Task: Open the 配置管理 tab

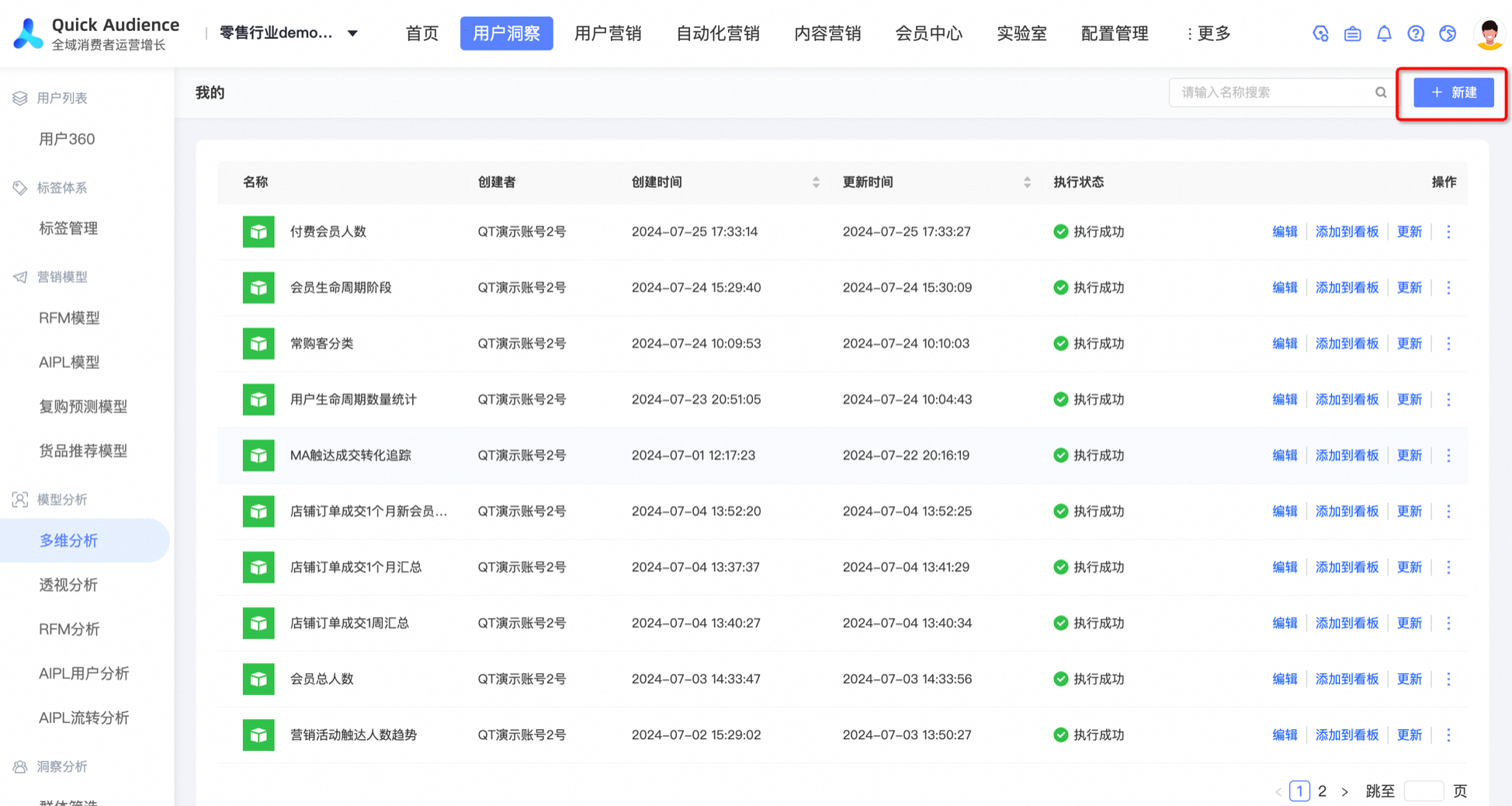Action: click(1115, 33)
